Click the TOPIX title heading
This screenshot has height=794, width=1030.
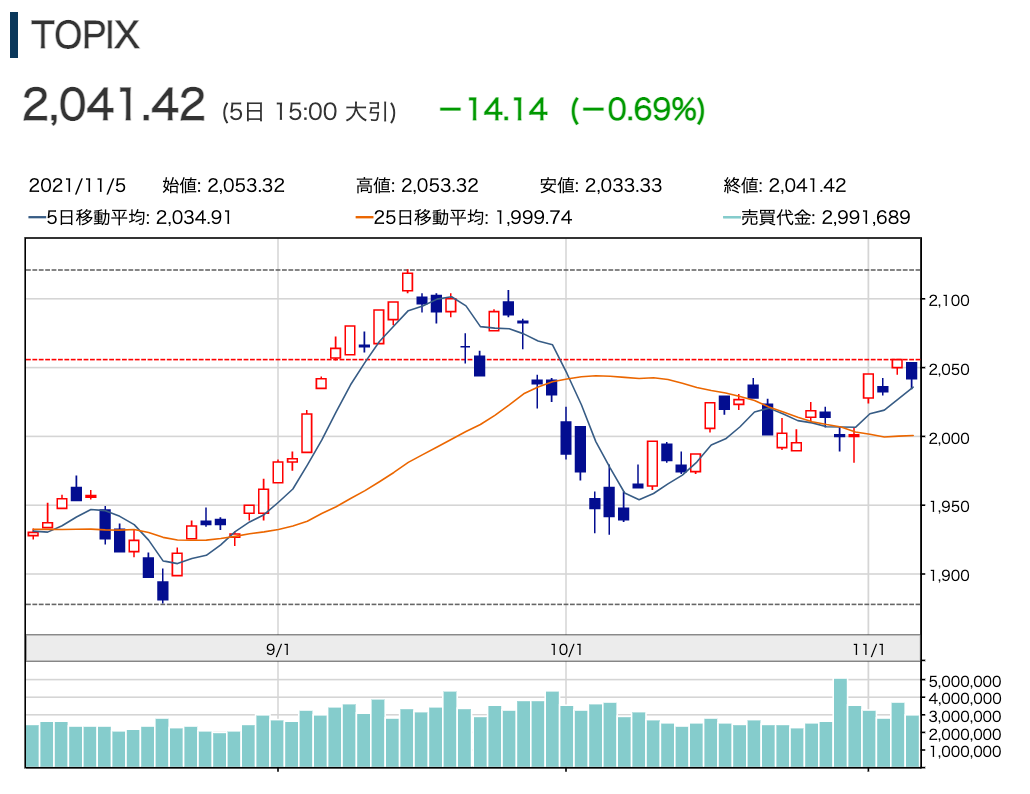point(85,35)
